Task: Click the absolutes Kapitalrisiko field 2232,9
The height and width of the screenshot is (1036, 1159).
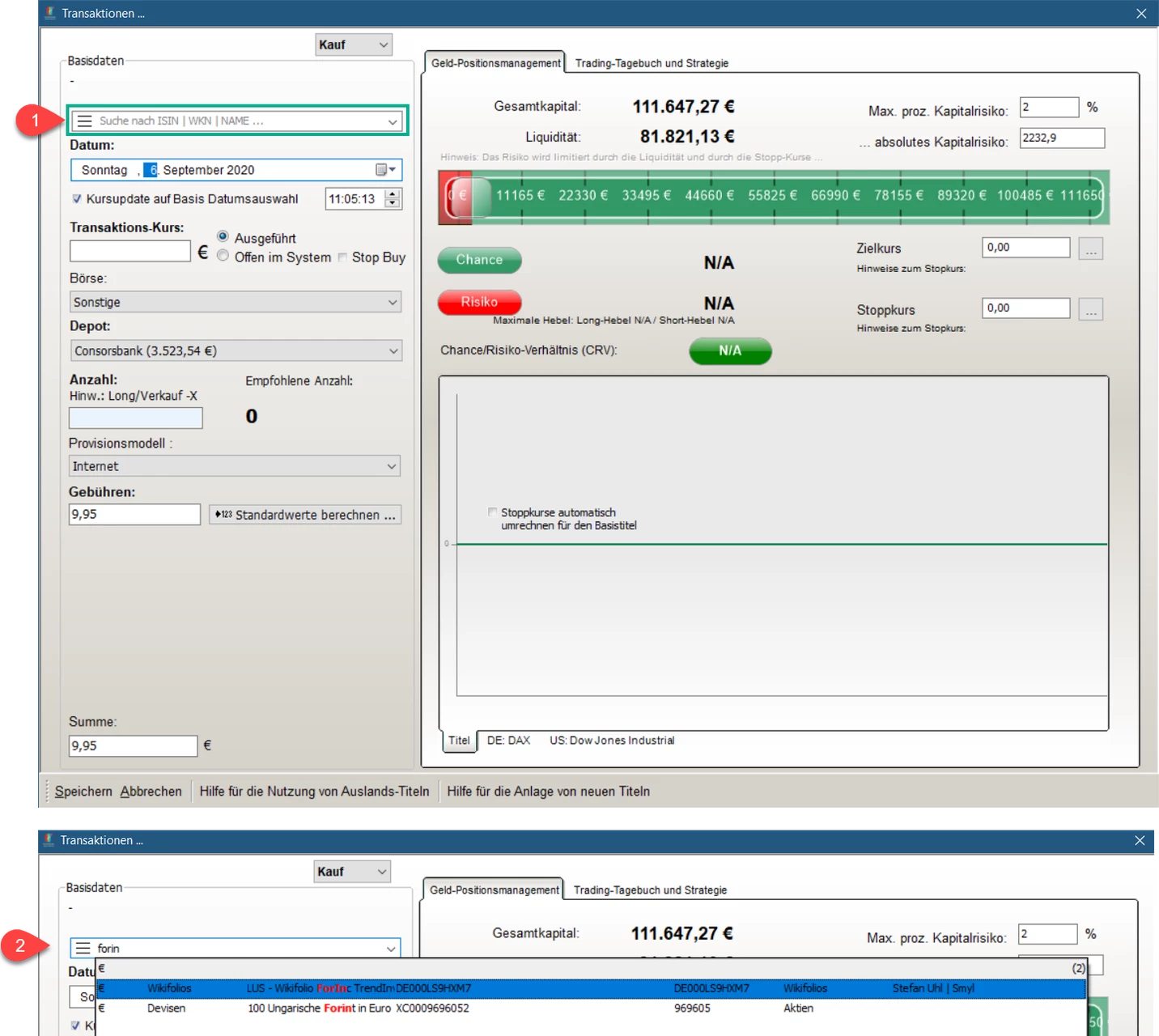Action: pyautogui.click(x=1062, y=138)
